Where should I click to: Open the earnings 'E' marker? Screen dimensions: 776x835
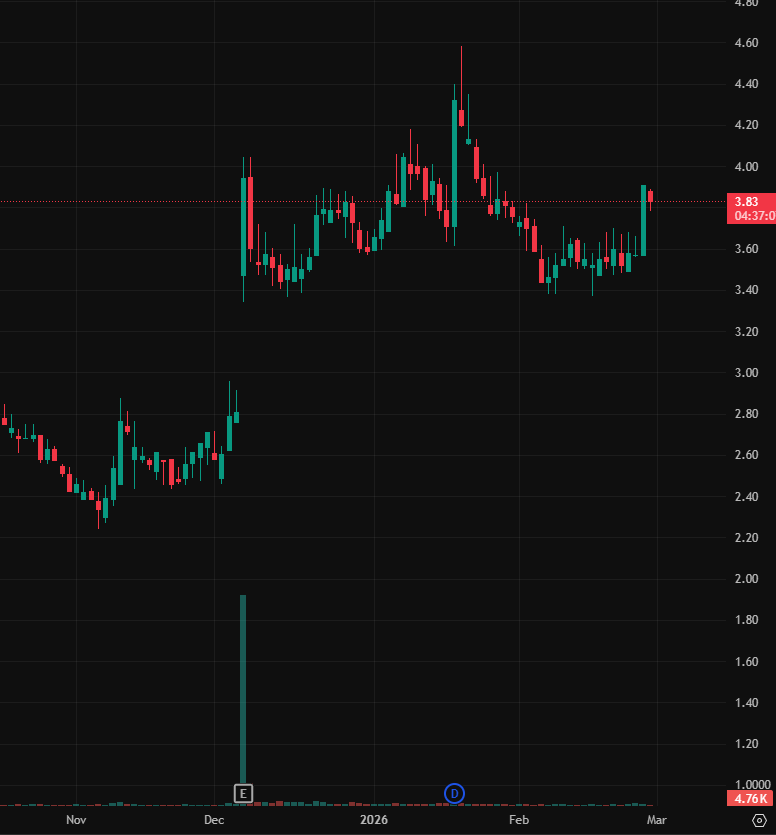pos(243,793)
